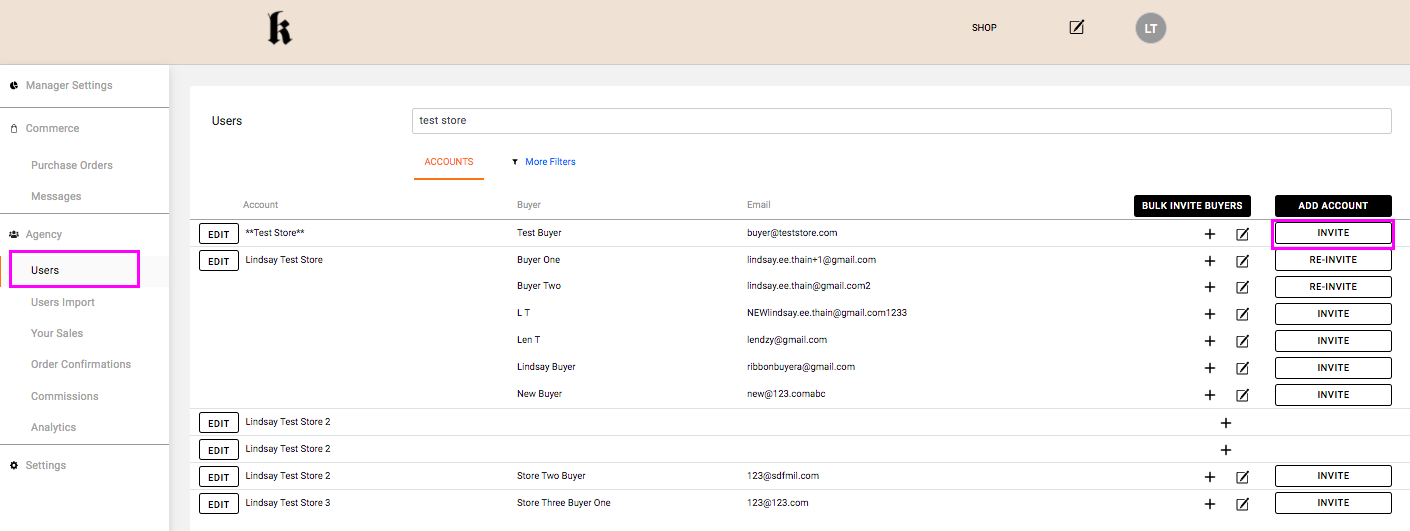Re-invite Buyer Two with the Re-Invite button

(1333, 287)
